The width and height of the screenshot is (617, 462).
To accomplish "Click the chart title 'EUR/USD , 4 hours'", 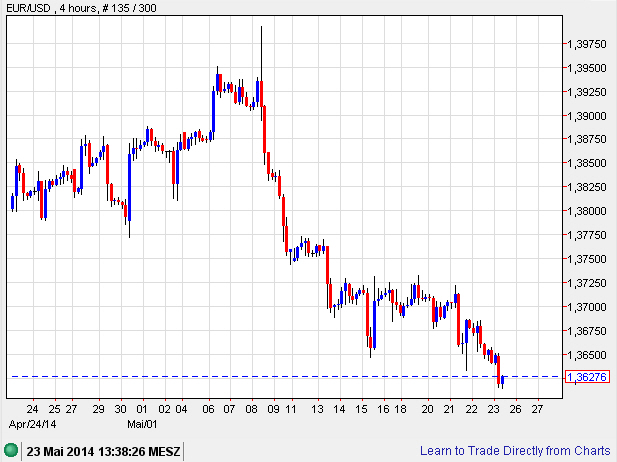I will pos(52,7).
